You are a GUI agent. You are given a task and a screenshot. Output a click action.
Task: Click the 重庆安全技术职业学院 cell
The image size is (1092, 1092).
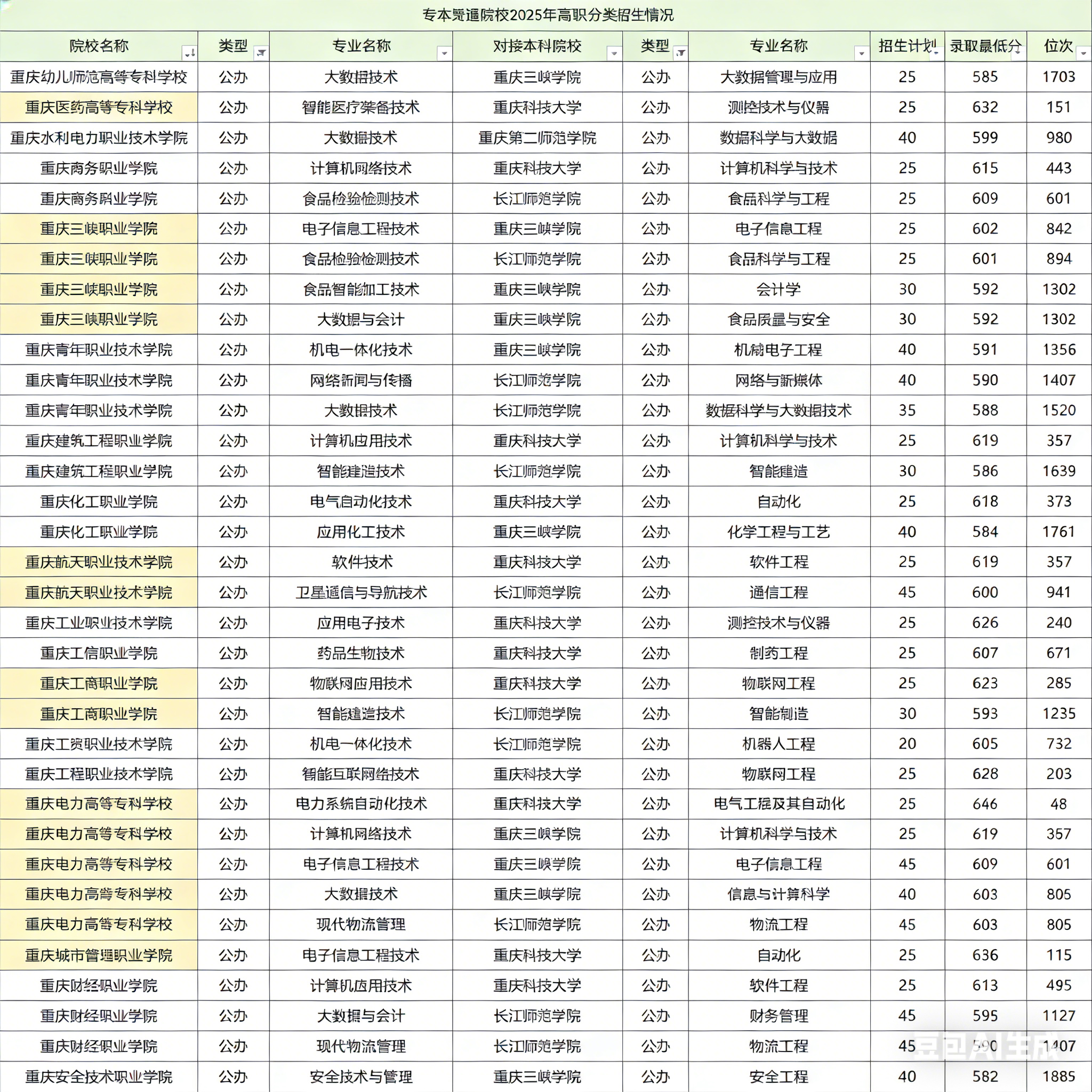(99, 1077)
